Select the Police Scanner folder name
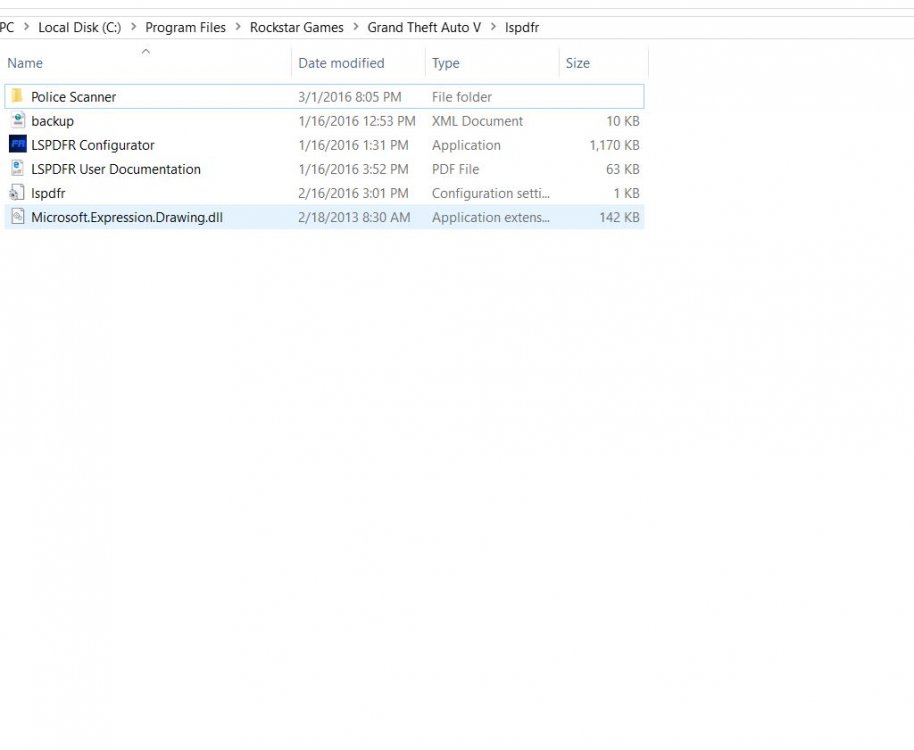Screen dimensions: 914x750 click(73, 97)
